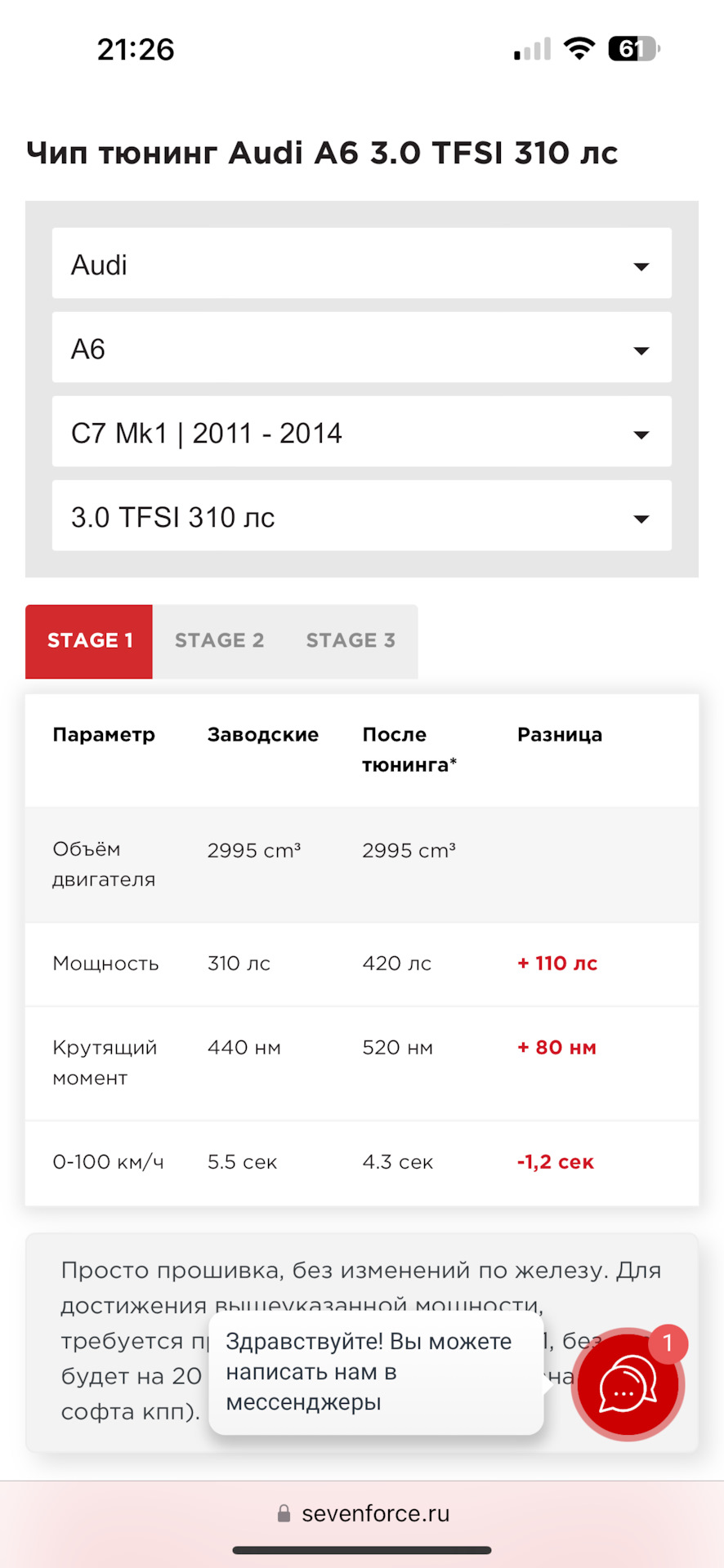Open the Audi brand dropdown

[361, 264]
